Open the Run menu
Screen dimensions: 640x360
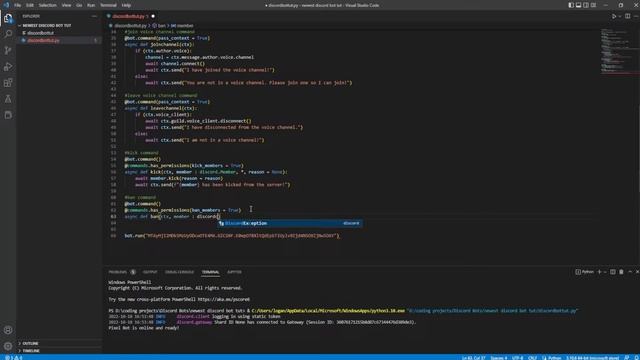pos(91,5)
